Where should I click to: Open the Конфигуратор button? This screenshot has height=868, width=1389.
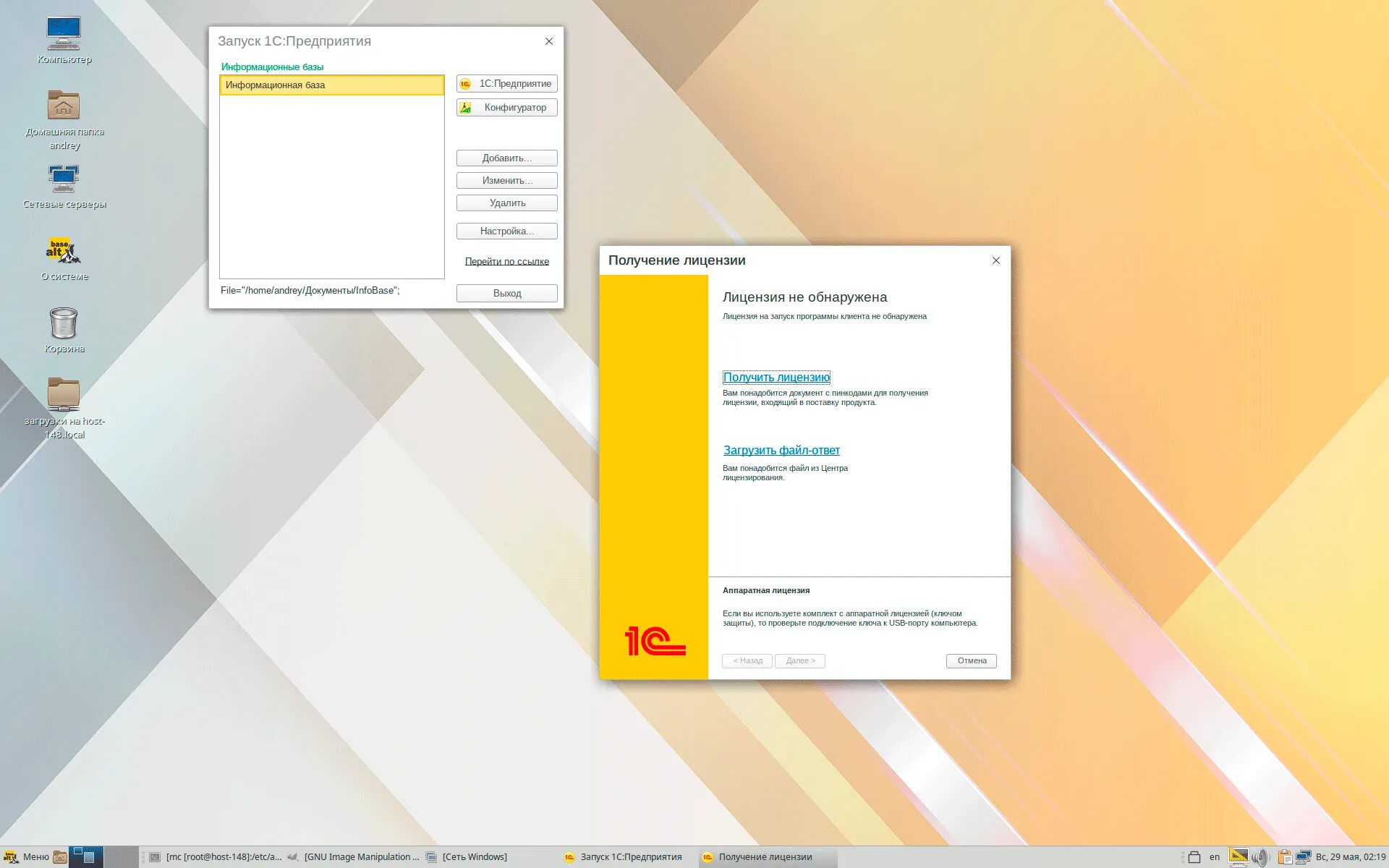pyautogui.click(x=506, y=108)
